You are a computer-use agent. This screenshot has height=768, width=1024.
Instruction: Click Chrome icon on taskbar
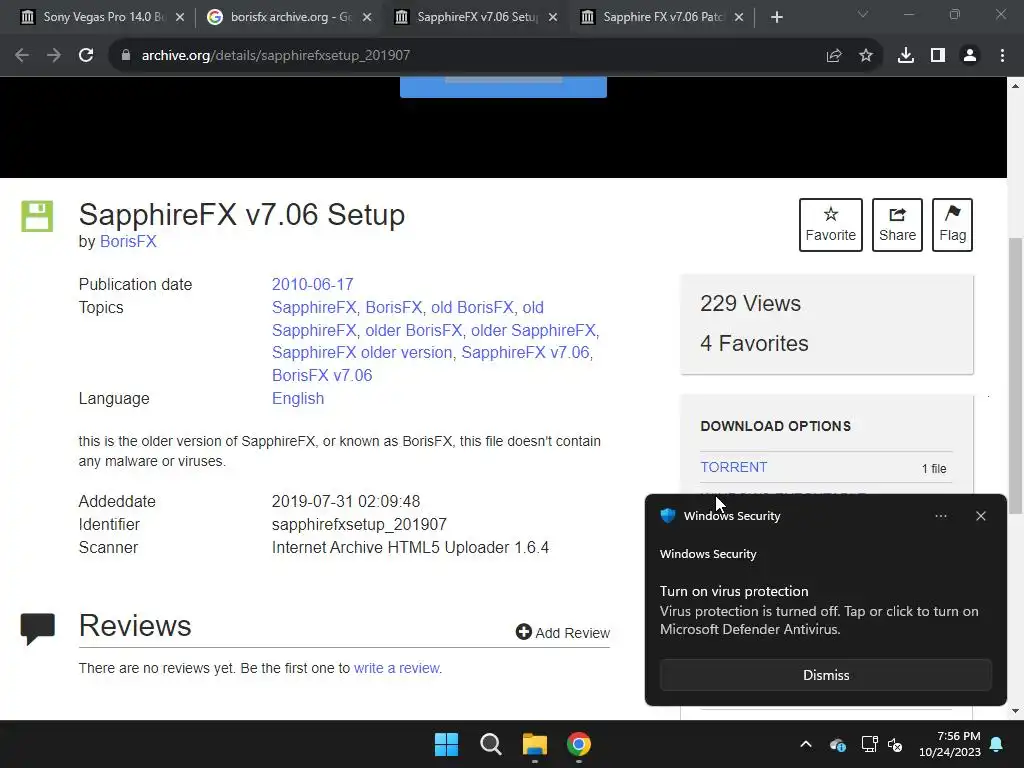(x=579, y=744)
